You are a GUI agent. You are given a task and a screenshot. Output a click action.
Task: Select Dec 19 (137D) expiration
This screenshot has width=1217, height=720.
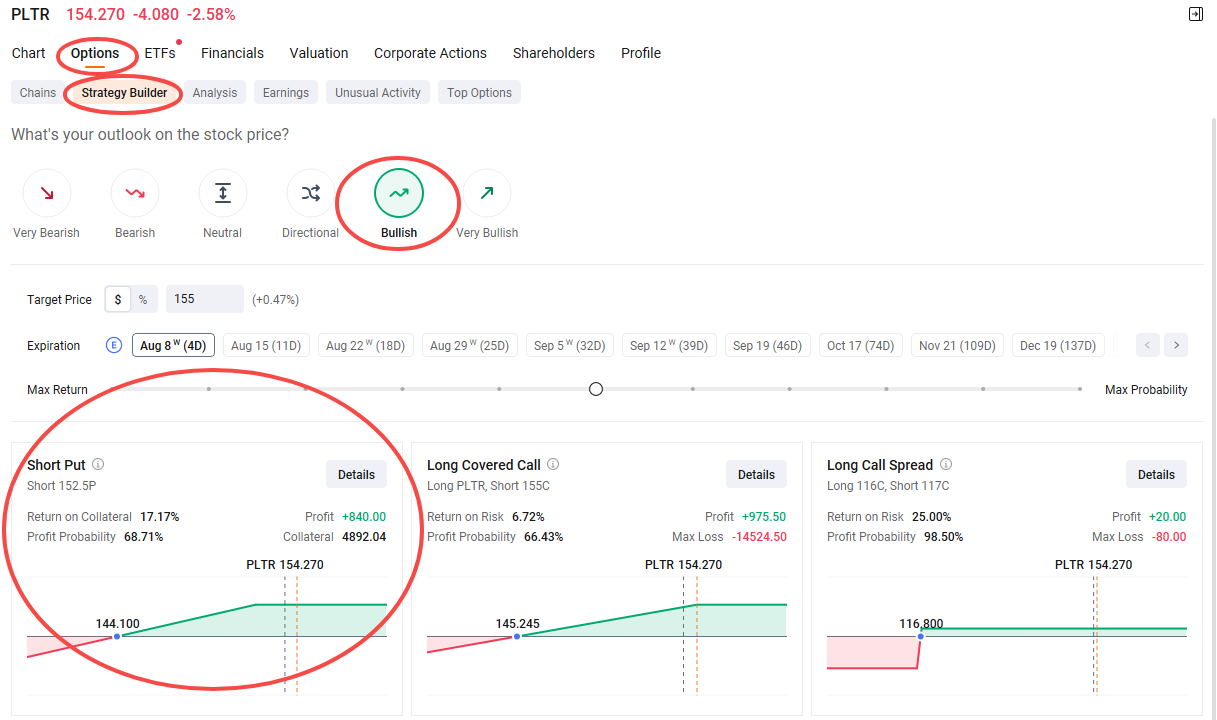coord(1058,346)
